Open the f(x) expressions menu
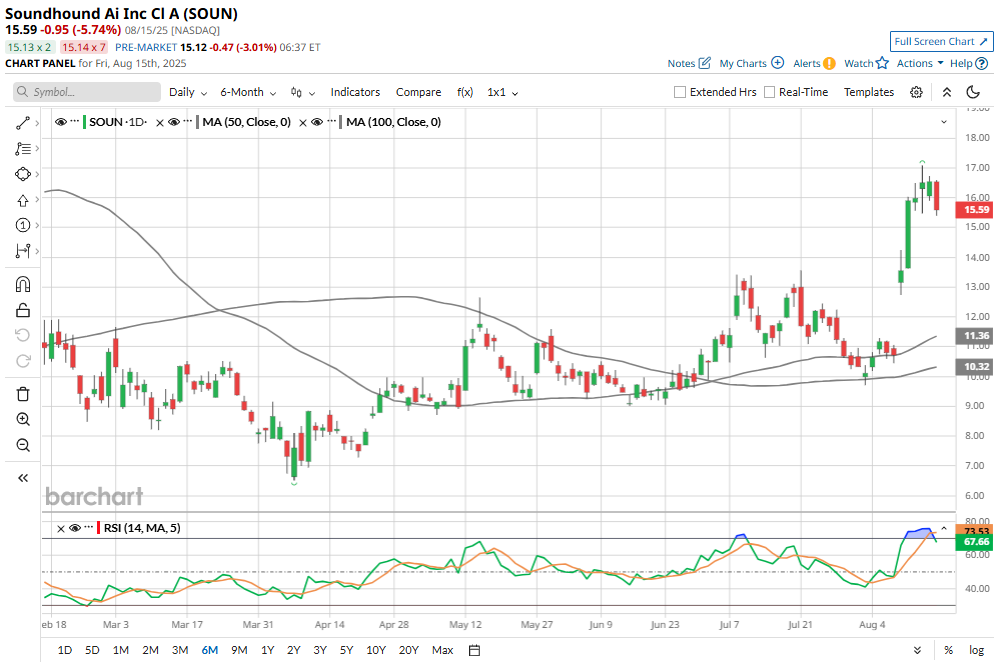1008x669 pixels. point(465,92)
